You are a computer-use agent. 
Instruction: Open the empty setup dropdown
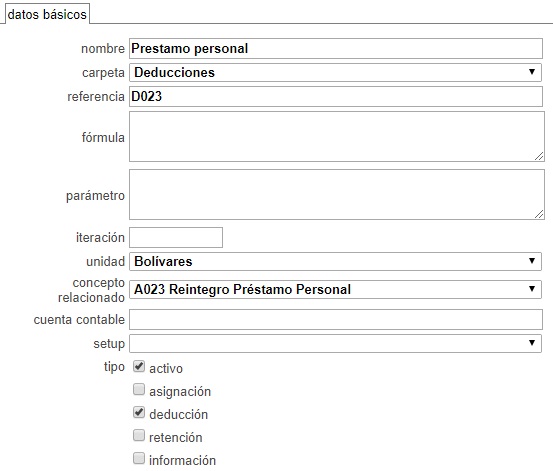[335, 343]
